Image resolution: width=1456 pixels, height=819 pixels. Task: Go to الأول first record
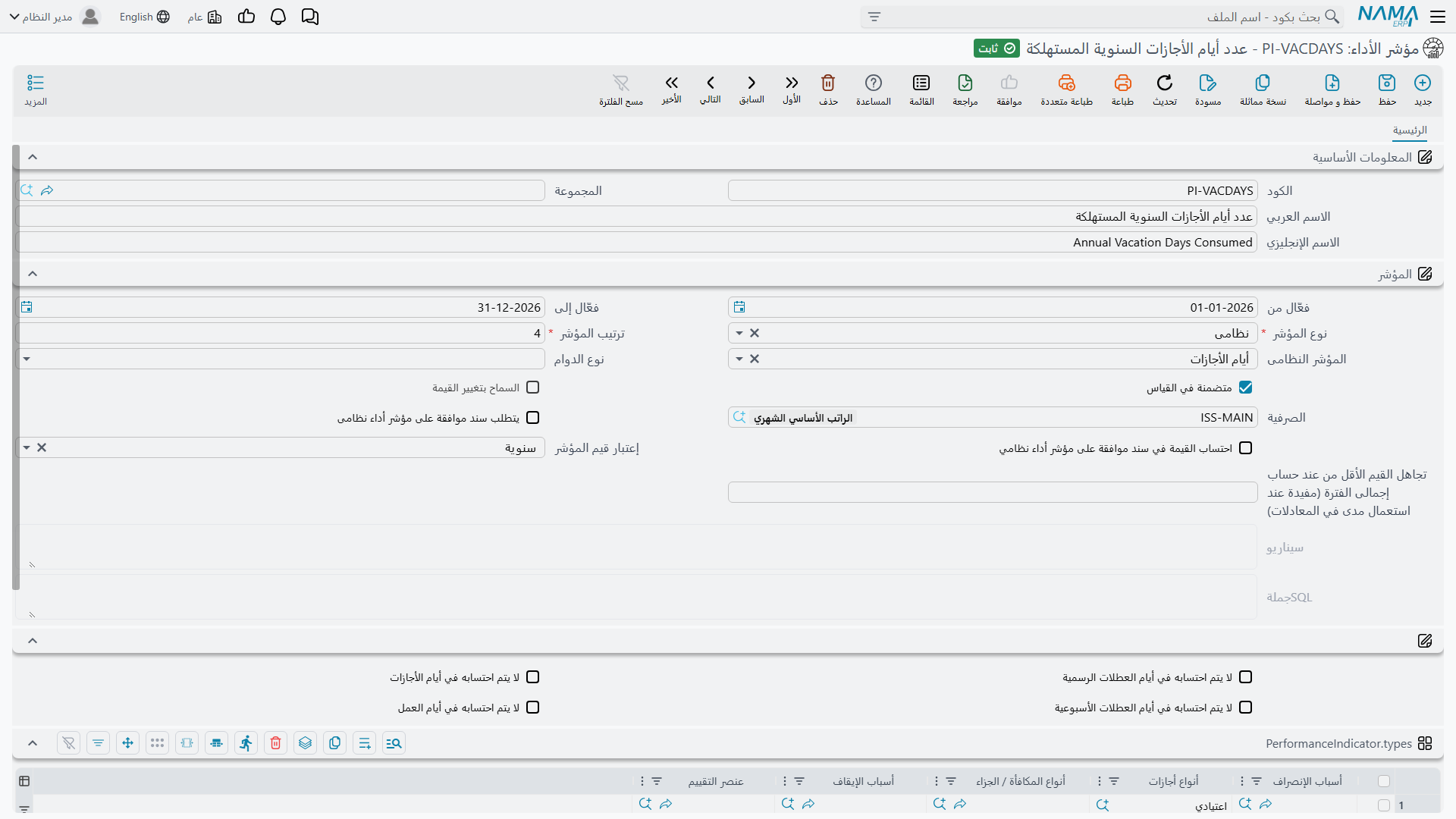pyautogui.click(x=792, y=83)
